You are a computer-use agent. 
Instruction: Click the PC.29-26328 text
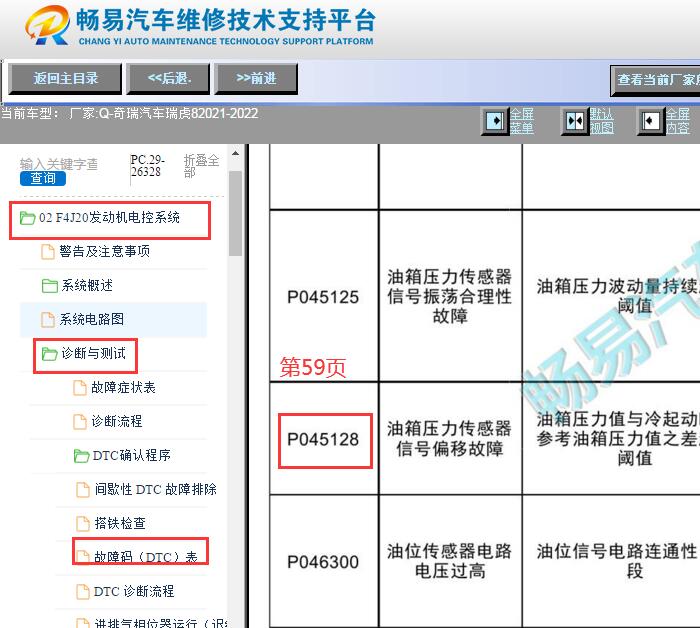pyautogui.click(x=147, y=166)
